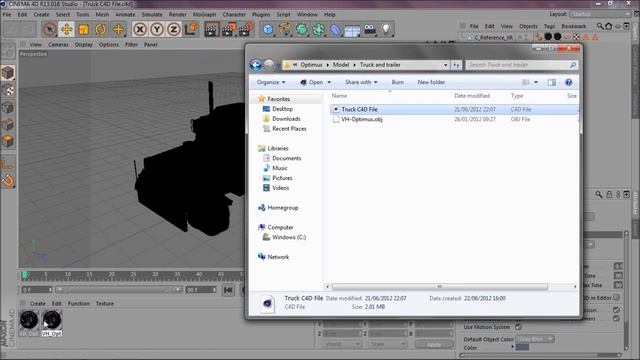Screen dimensions: 640x360
Task: Open the change view options dropdown
Action: [536, 82]
